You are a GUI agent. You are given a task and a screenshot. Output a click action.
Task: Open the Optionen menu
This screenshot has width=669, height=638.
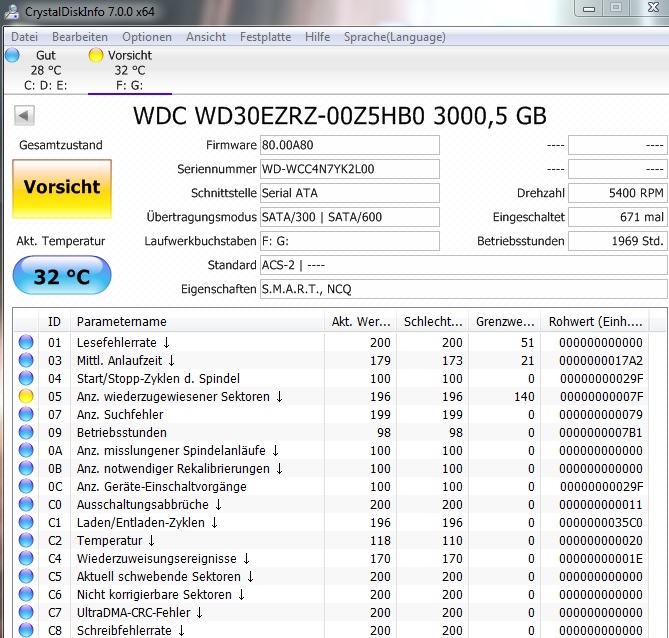tap(147, 37)
